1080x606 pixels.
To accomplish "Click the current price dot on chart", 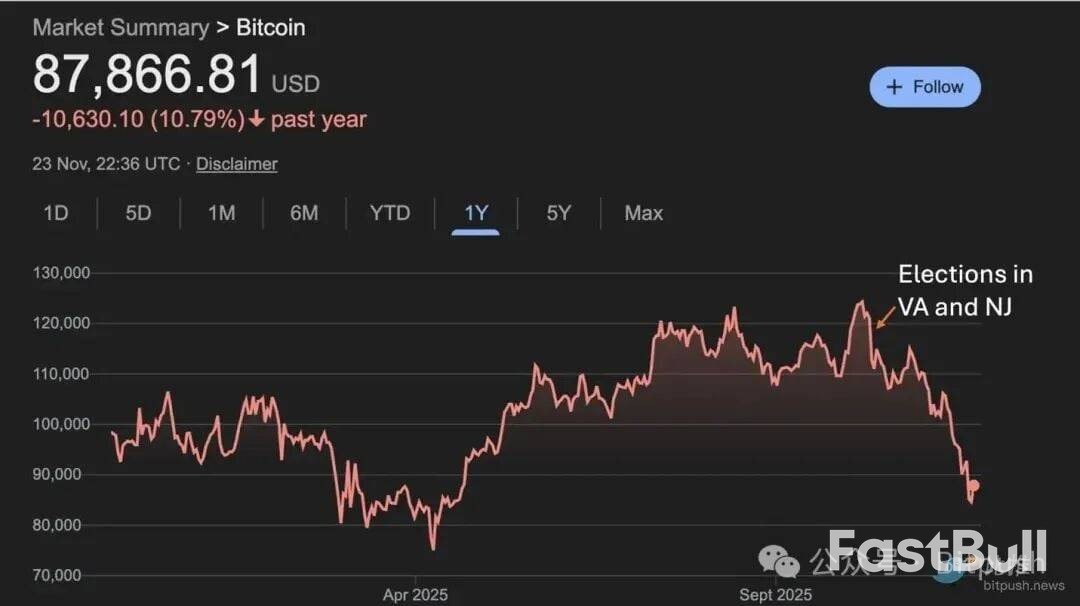I will coord(974,486).
